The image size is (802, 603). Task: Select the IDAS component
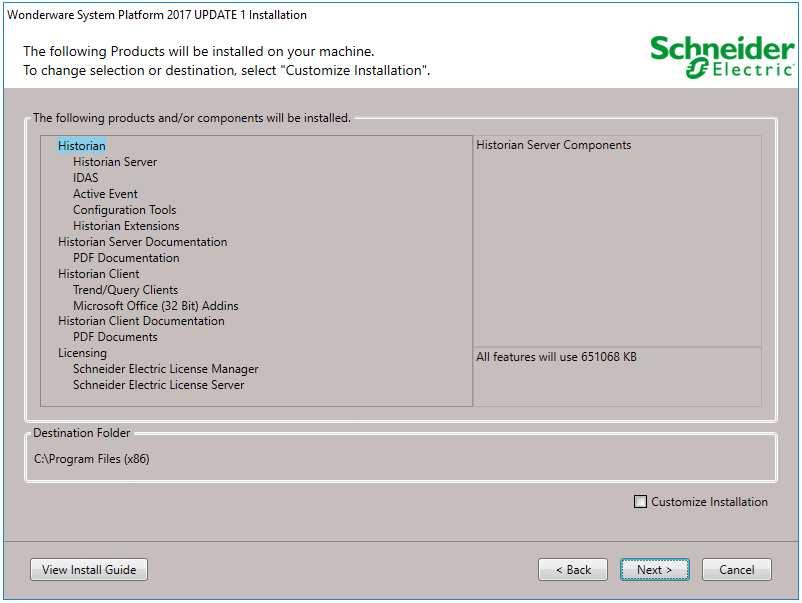pyautogui.click(x=85, y=178)
